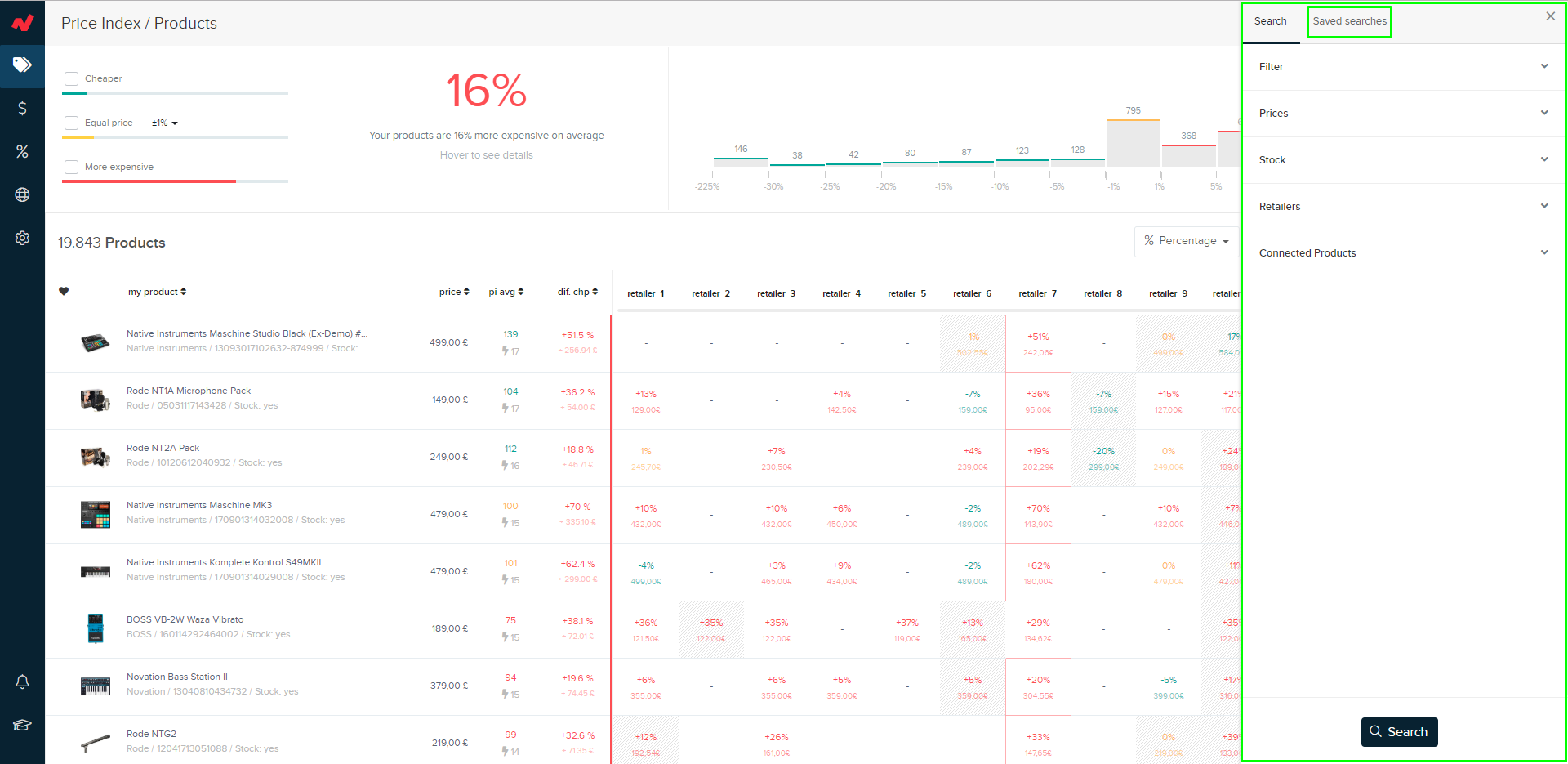Open the graduation cap help icon
Screen dimensions: 1568x764
pyautogui.click(x=22, y=725)
